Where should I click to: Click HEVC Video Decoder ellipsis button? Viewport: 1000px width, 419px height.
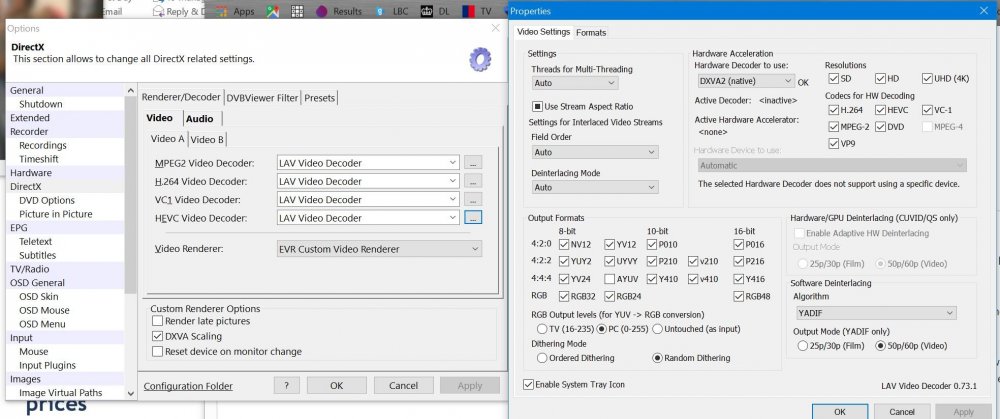tap(473, 217)
